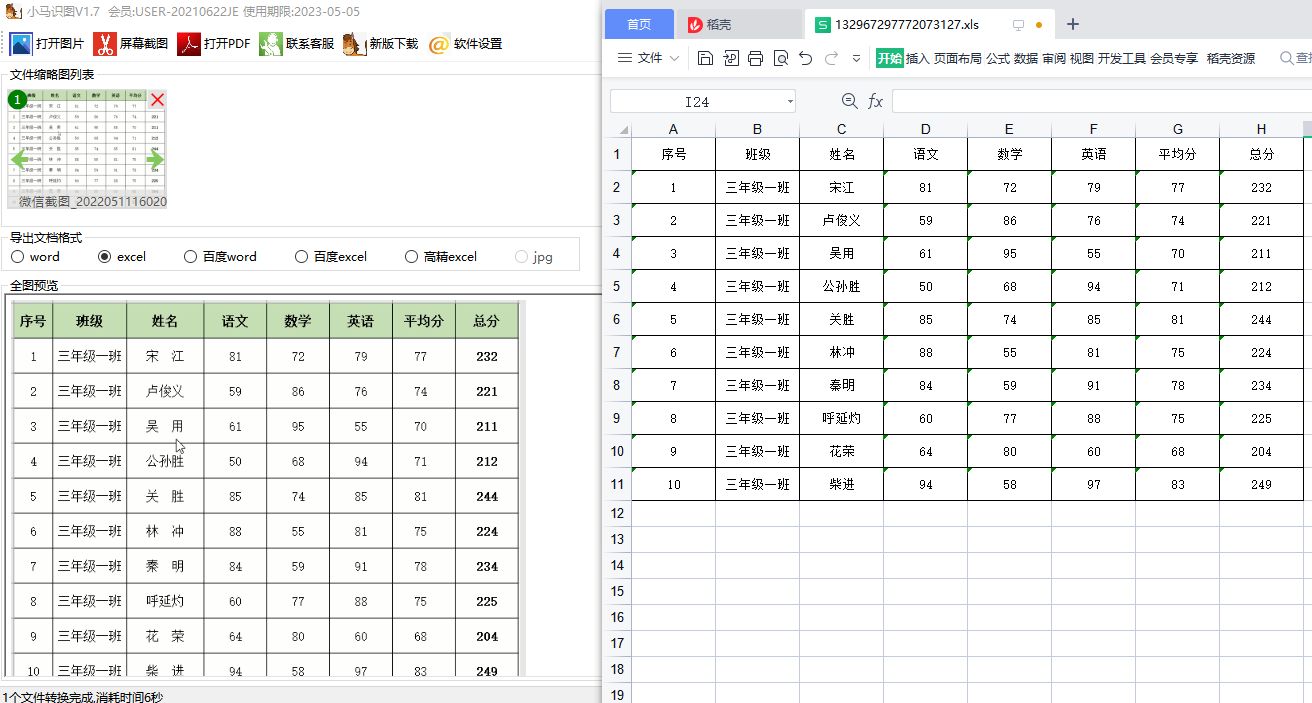
Task: Choose jpg export format
Action: point(534,257)
